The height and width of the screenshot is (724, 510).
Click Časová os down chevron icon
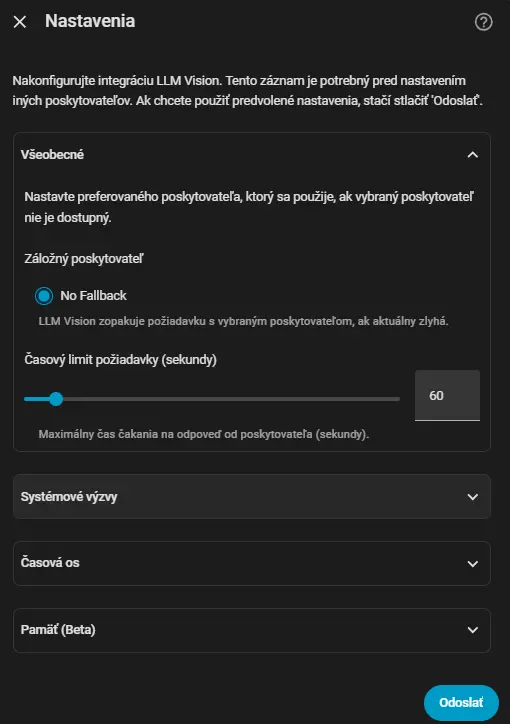(x=473, y=564)
